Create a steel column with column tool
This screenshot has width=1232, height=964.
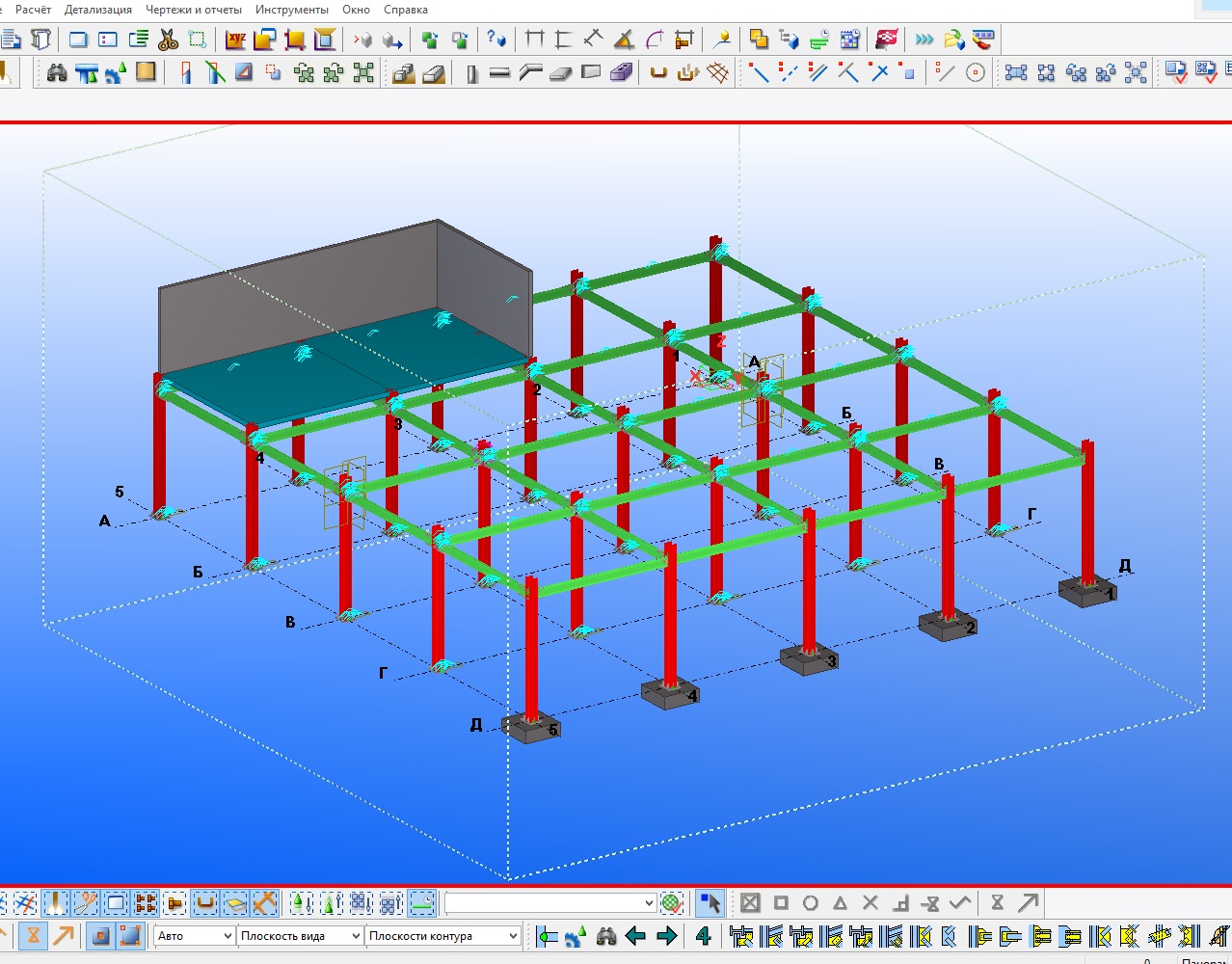pos(471,73)
